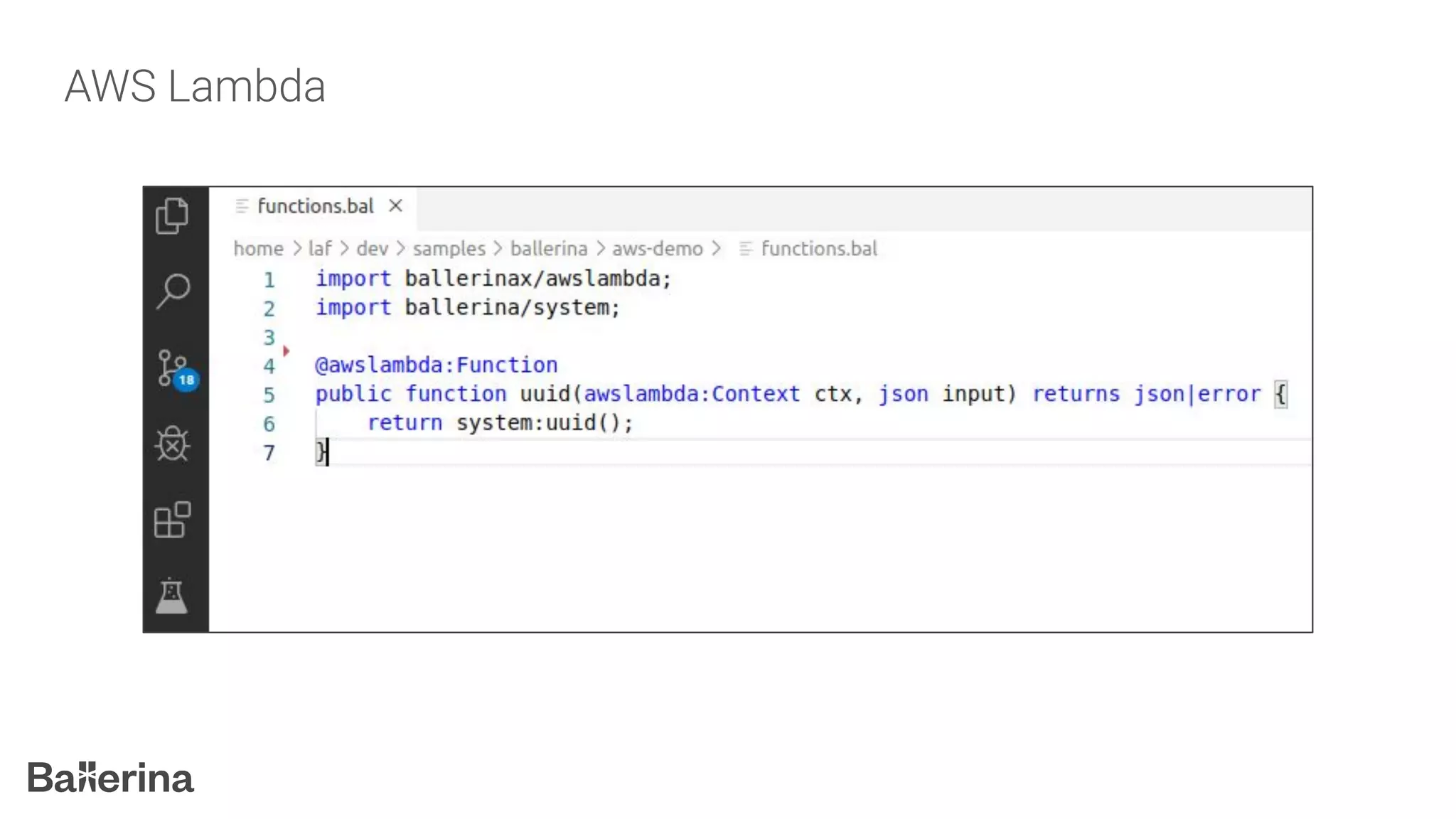Screen dimensions: 1456x819
Task: Click 'return' keyword on line 6
Action: (405, 423)
